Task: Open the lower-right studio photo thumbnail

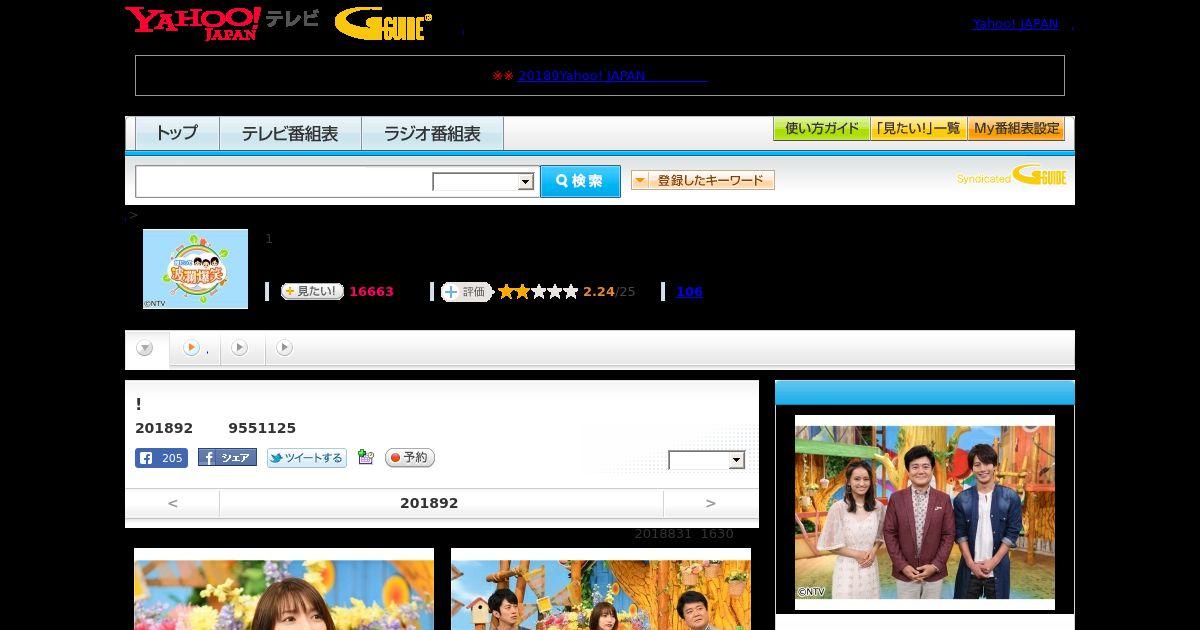Action: click(601, 589)
